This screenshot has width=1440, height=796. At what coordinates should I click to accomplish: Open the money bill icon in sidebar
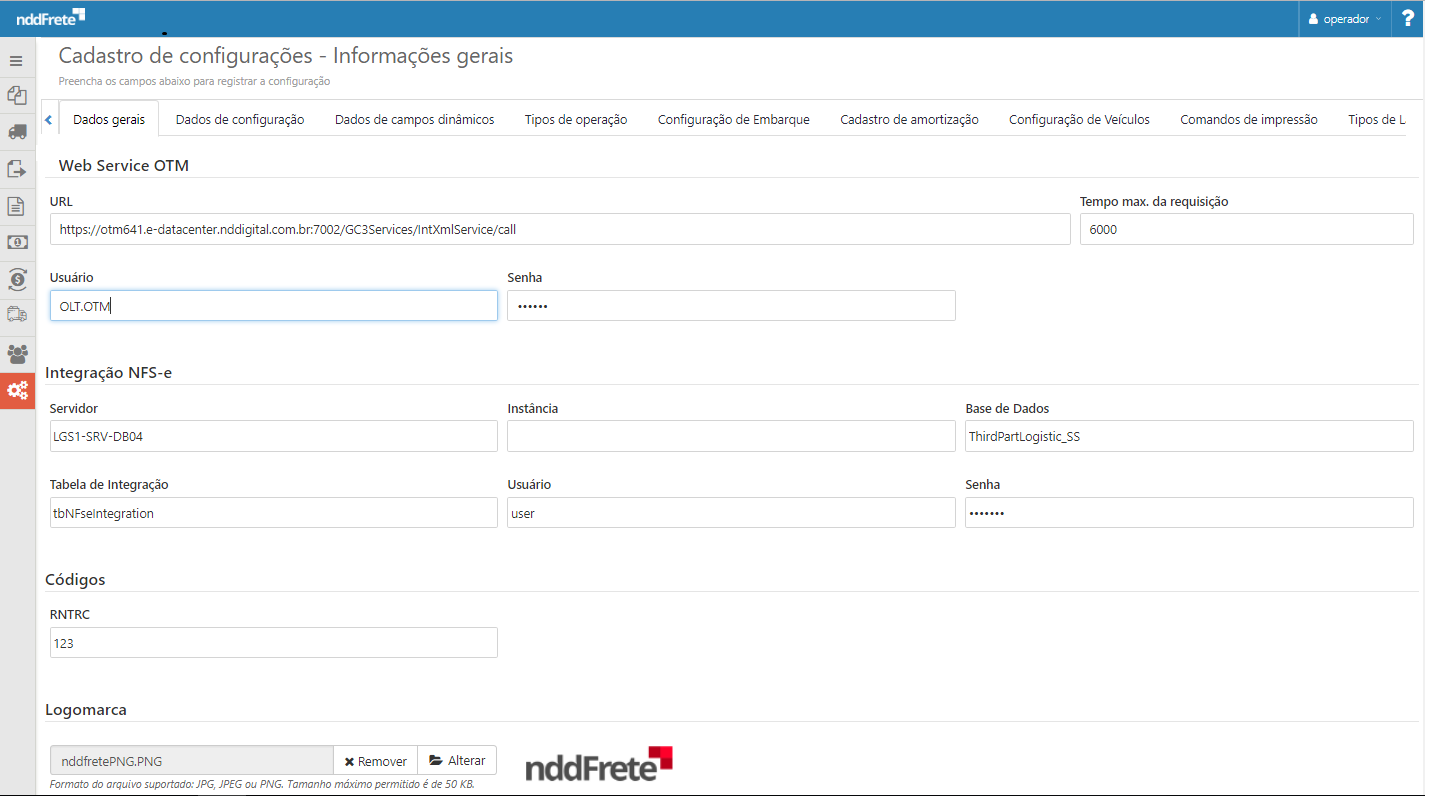point(17,242)
